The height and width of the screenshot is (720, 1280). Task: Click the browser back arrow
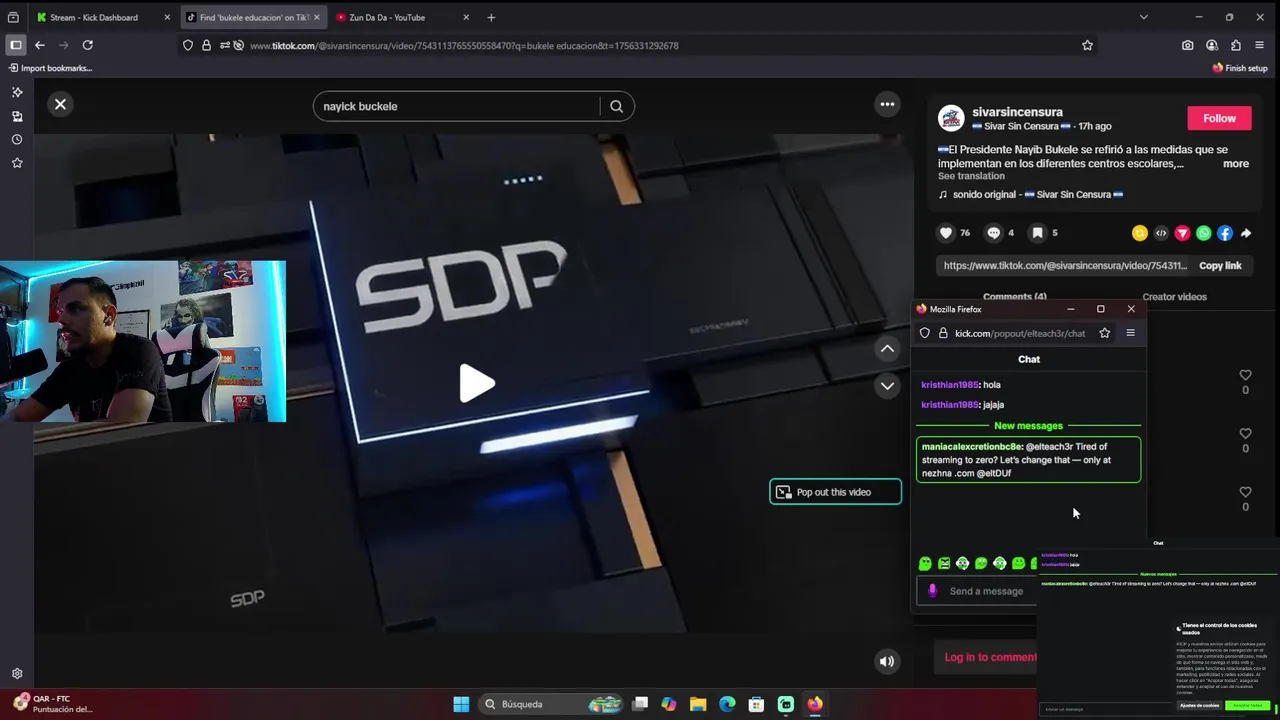39,45
